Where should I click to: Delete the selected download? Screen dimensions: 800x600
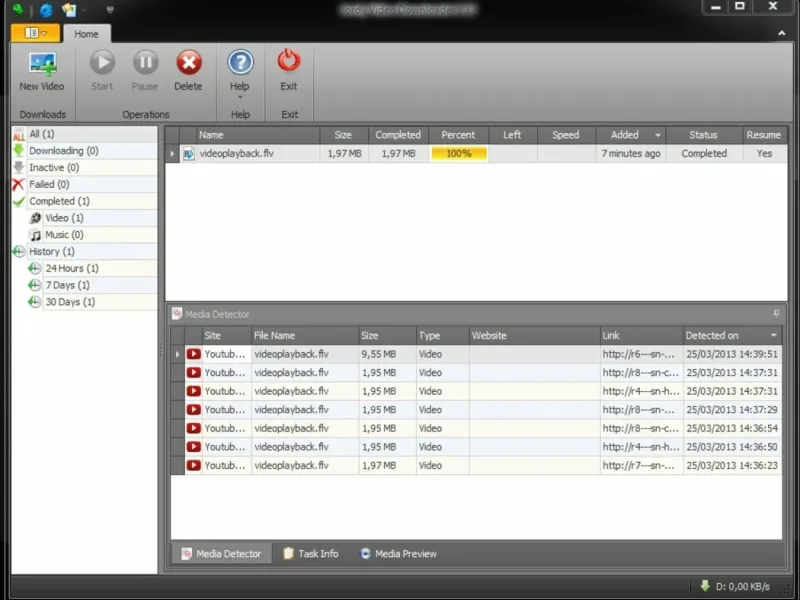[188, 71]
